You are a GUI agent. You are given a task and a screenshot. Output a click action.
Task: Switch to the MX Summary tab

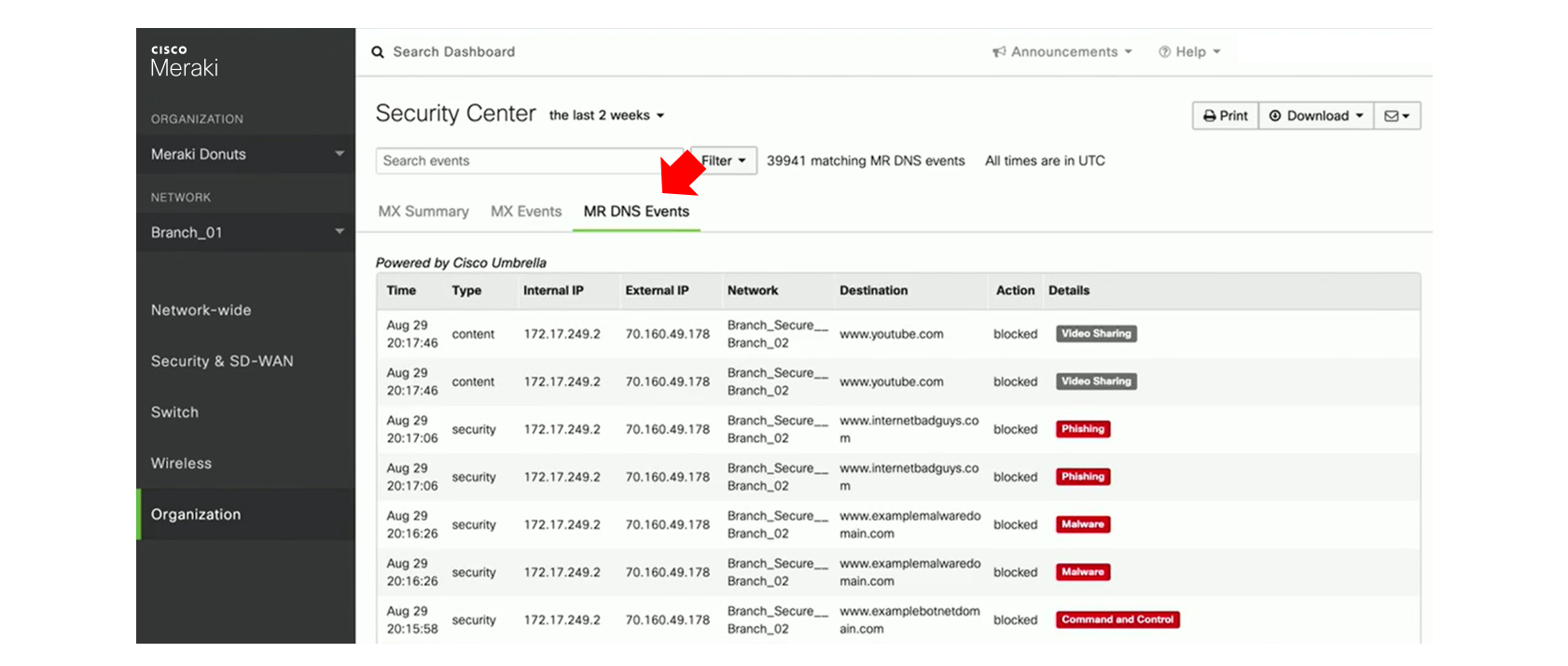[x=423, y=212]
